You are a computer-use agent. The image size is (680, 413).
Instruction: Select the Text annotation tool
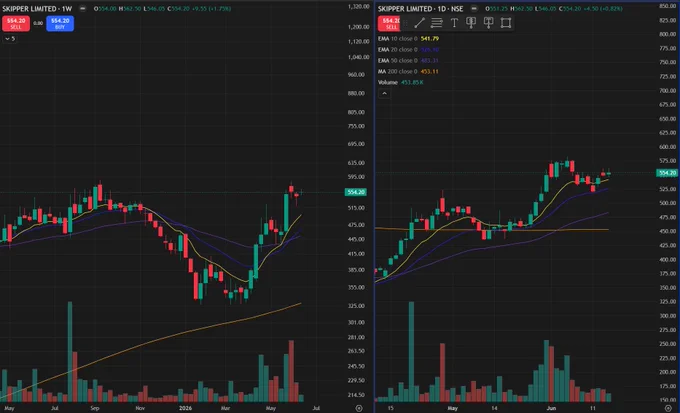click(454, 23)
